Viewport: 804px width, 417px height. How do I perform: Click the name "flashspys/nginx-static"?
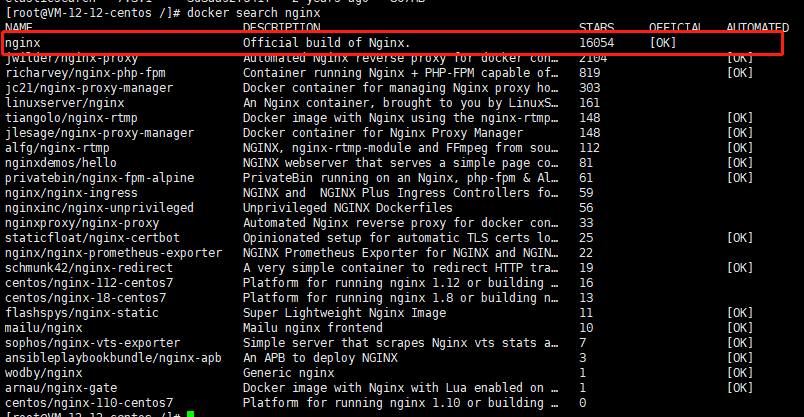[82, 313]
